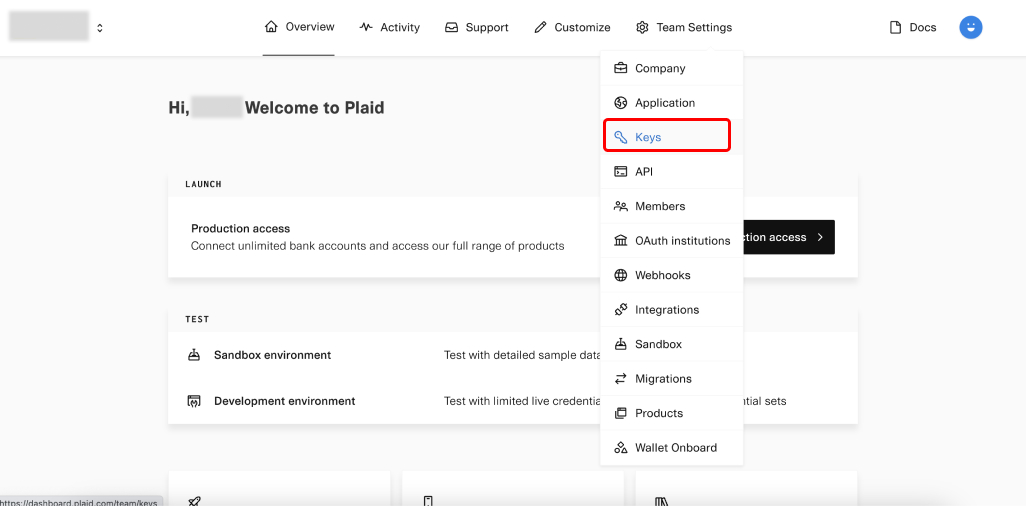Collapse the Team Settings dropdown menu

coord(684,28)
